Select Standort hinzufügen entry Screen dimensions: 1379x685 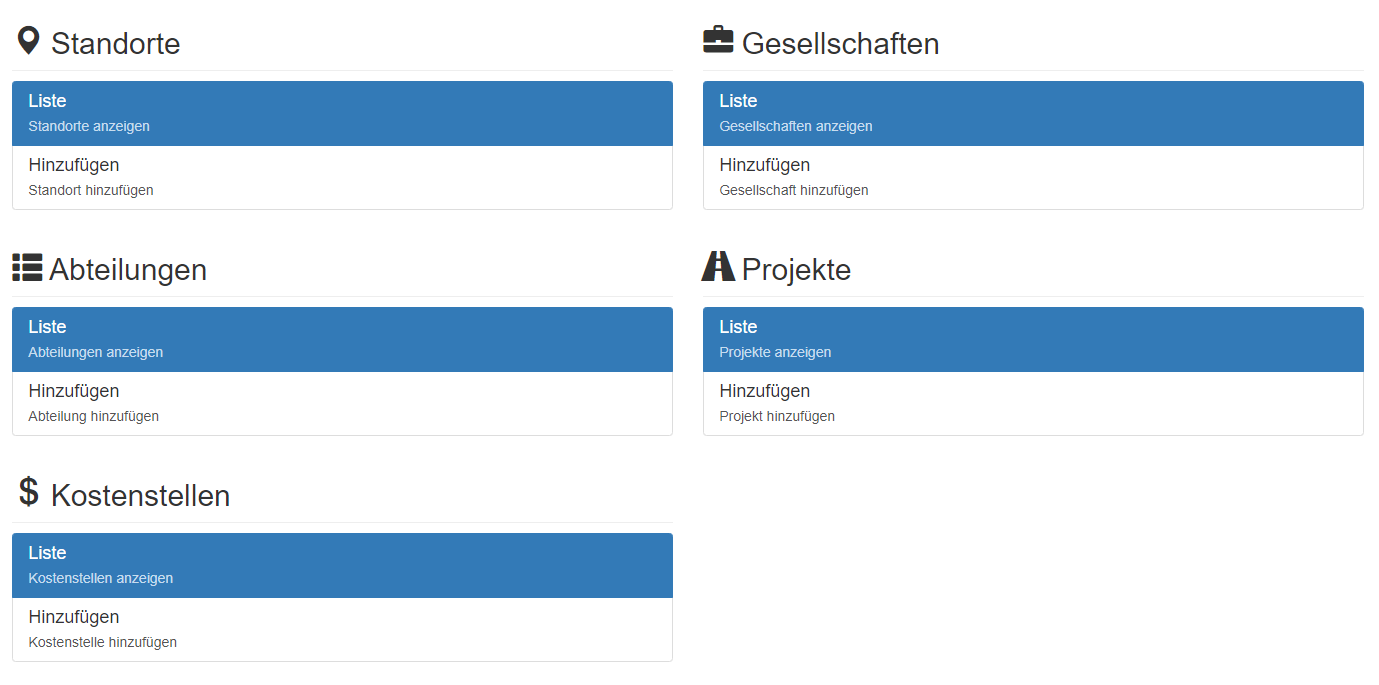pos(342,177)
